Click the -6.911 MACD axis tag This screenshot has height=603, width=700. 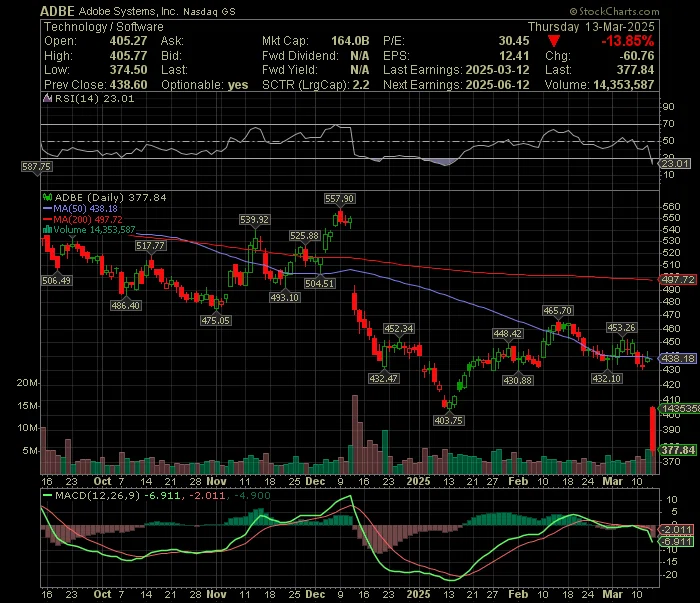point(676,541)
